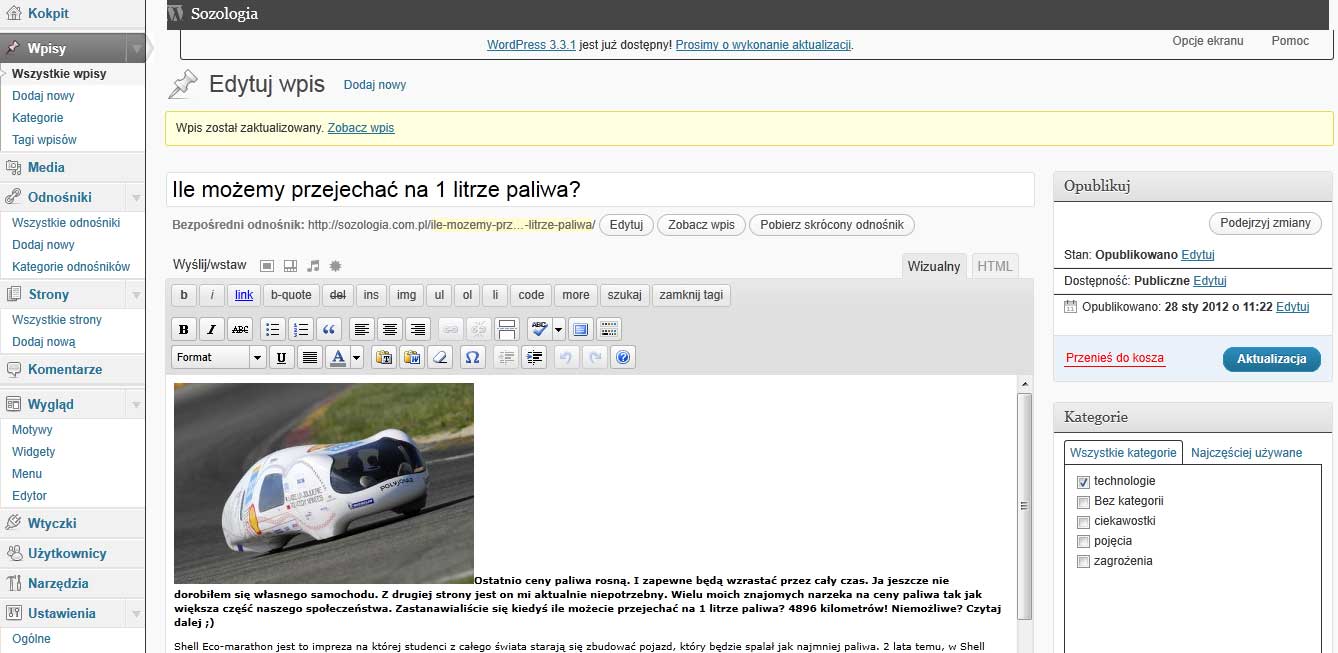Enable the zagrożenia category checkbox
Viewport: 1338px width, 653px height.
click(1083, 562)
